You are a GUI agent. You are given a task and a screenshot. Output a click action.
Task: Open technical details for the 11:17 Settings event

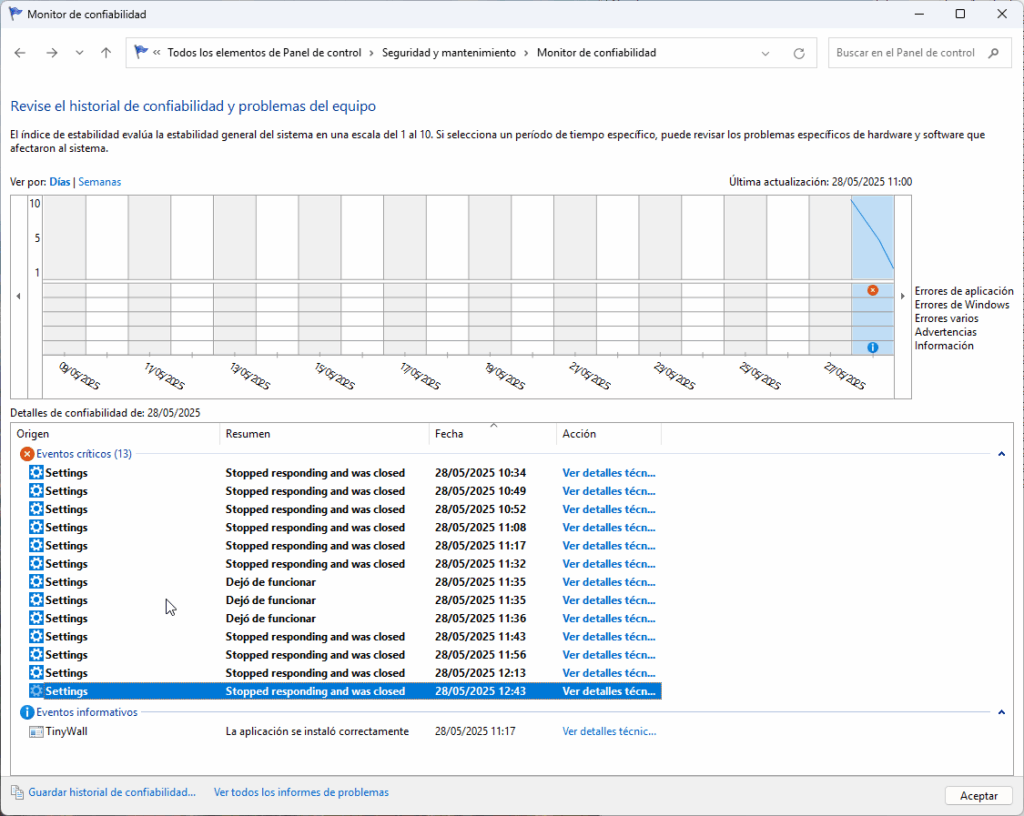click(x=609, y=546)
